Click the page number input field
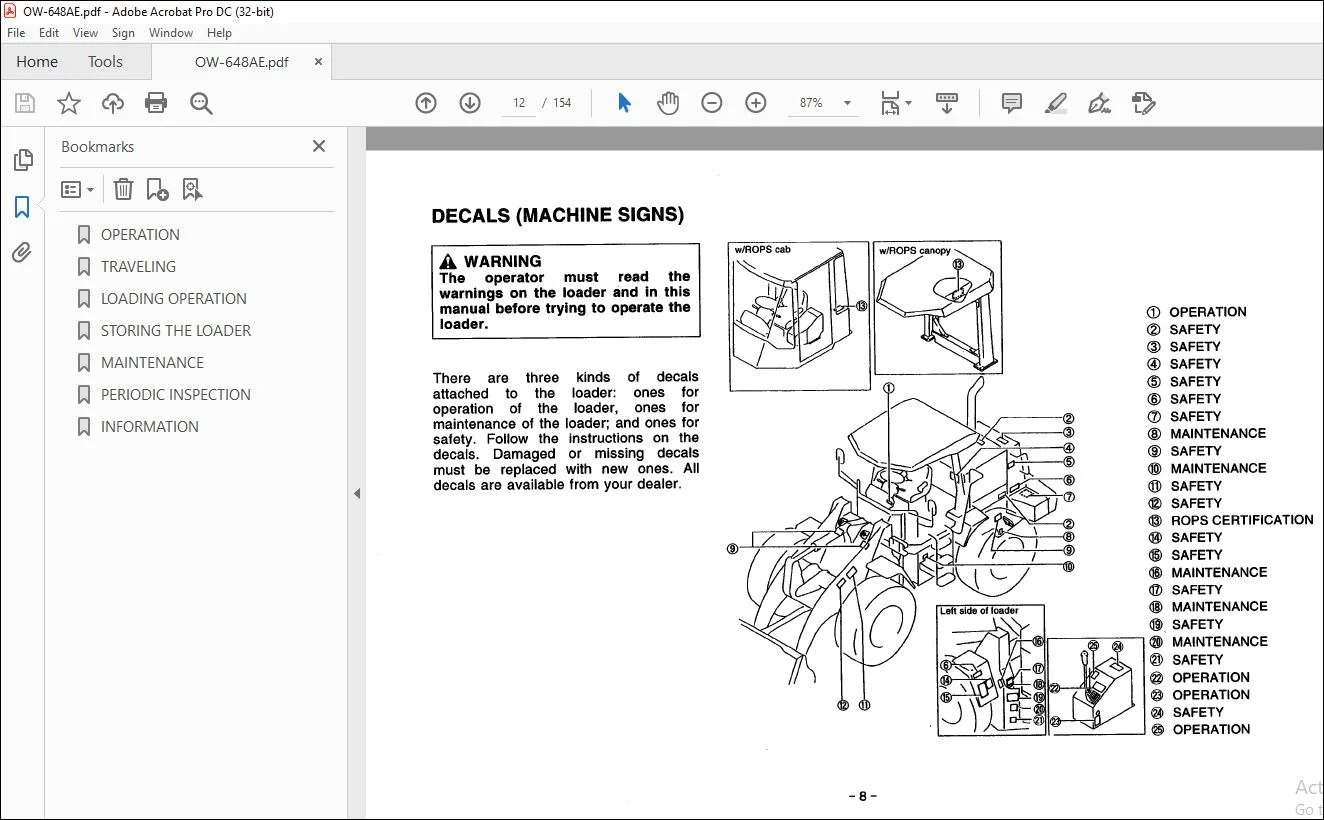Image resolution: width=1324 pixels, height=820 pixels. [518, 103]
